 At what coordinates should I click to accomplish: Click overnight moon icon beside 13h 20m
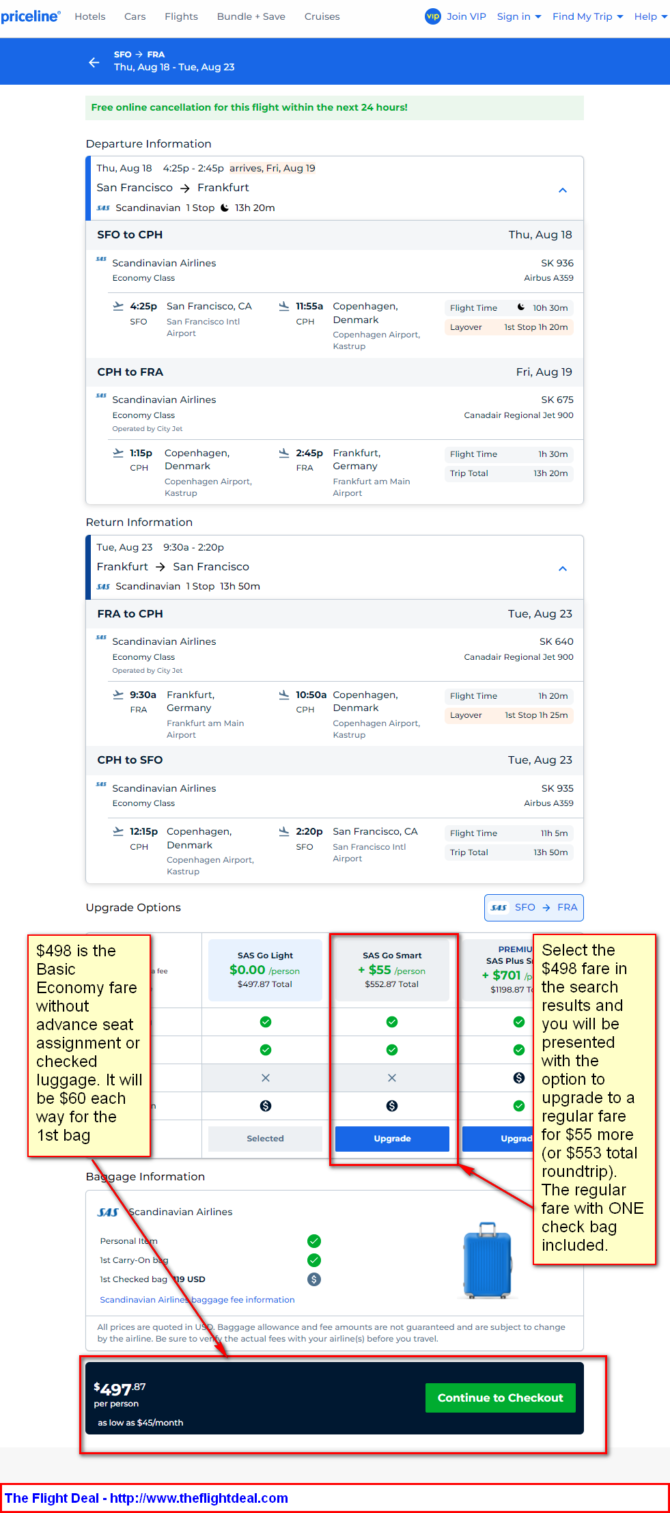225,208
